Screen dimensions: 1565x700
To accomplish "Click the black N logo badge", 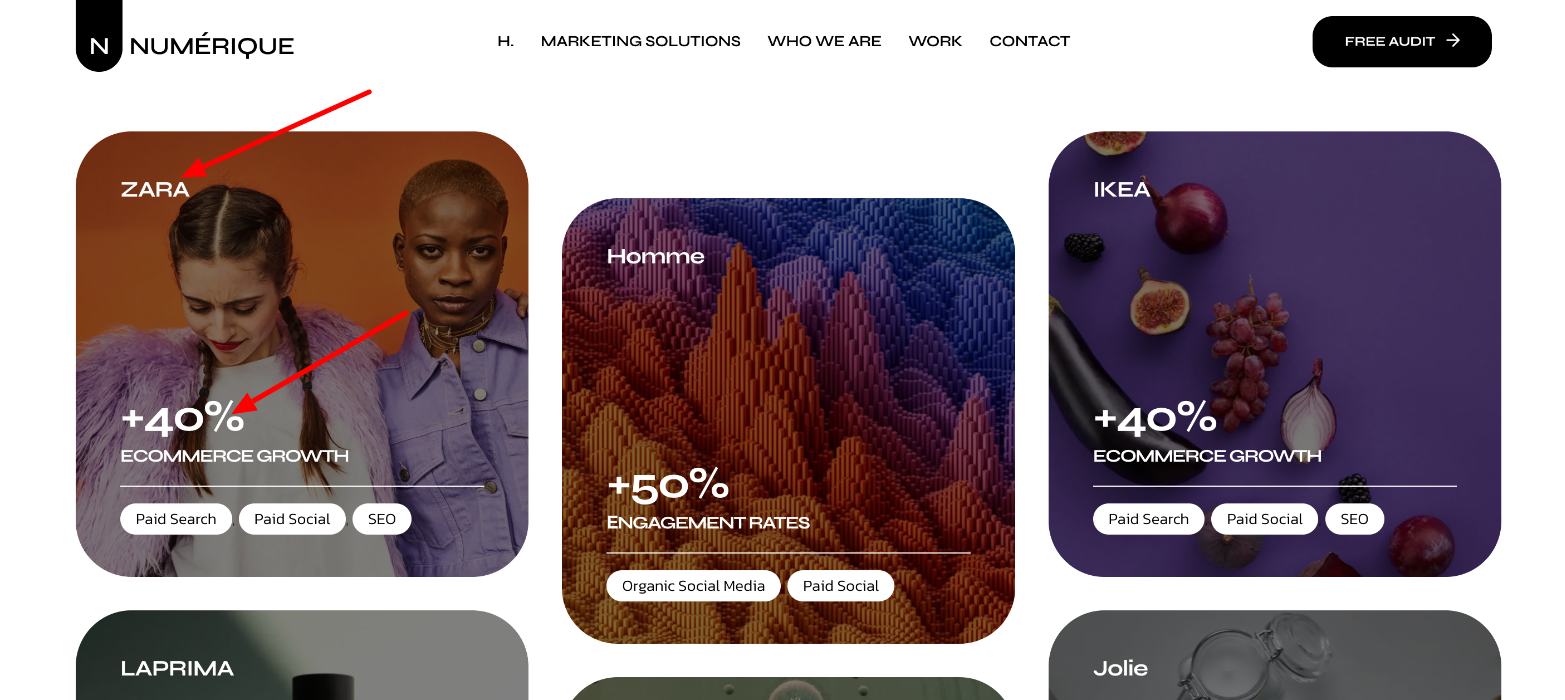I will 99,36.
